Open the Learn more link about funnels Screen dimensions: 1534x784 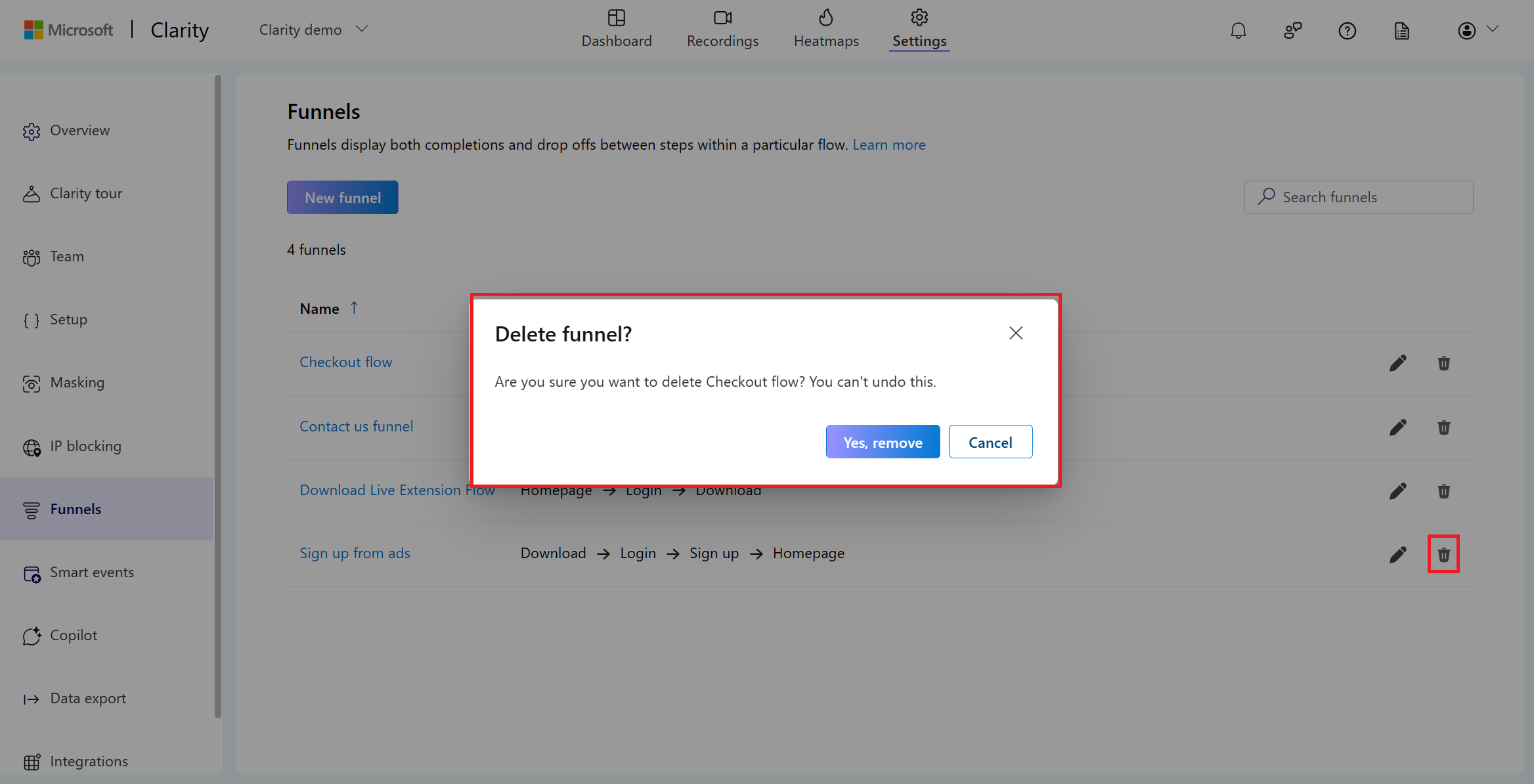(x=889, y=144)
